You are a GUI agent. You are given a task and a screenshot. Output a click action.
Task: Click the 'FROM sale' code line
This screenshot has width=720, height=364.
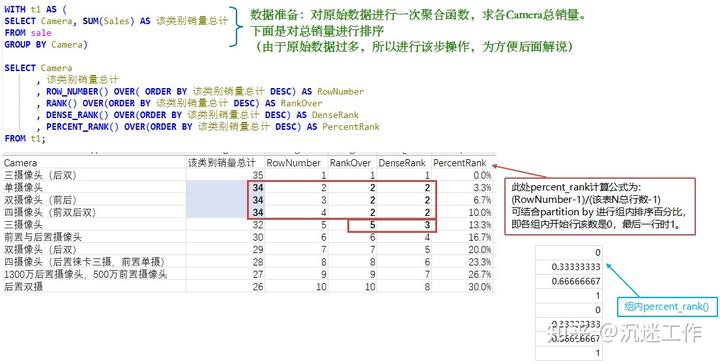28,33
